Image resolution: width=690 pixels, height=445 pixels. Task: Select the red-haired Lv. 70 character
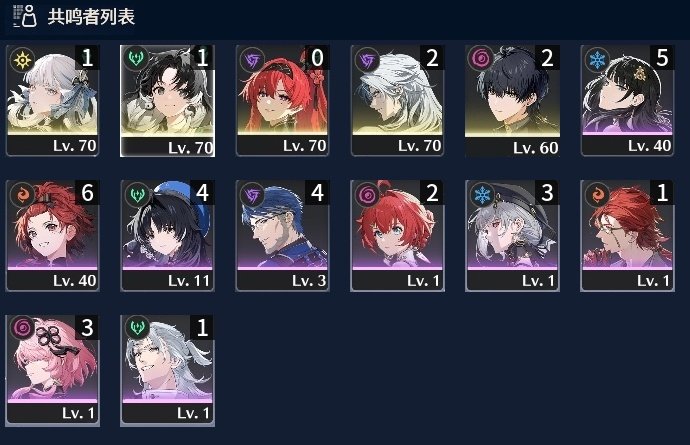[x=283, y=100]
